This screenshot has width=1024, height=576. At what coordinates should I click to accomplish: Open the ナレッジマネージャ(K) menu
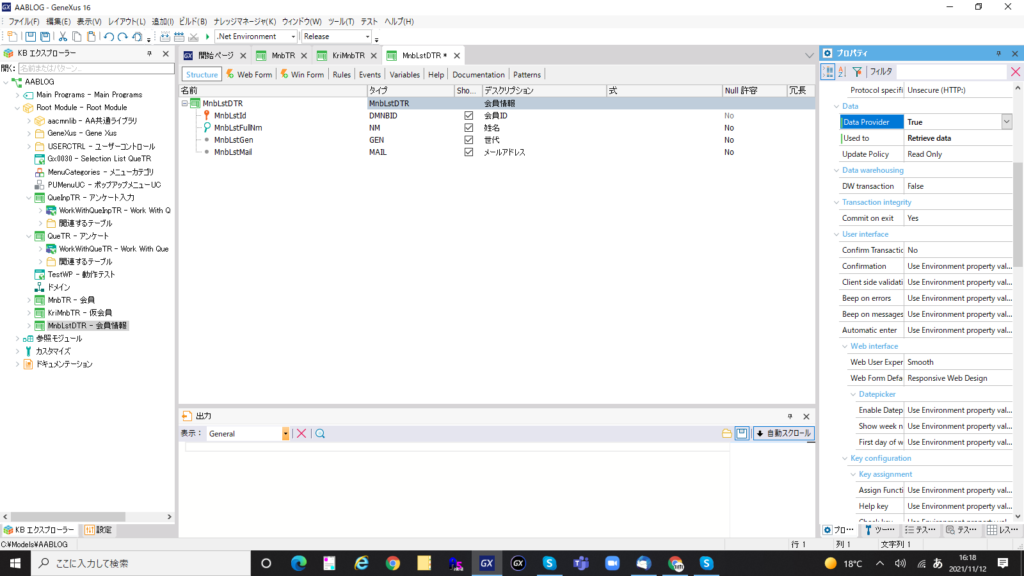tap(245, 22)
